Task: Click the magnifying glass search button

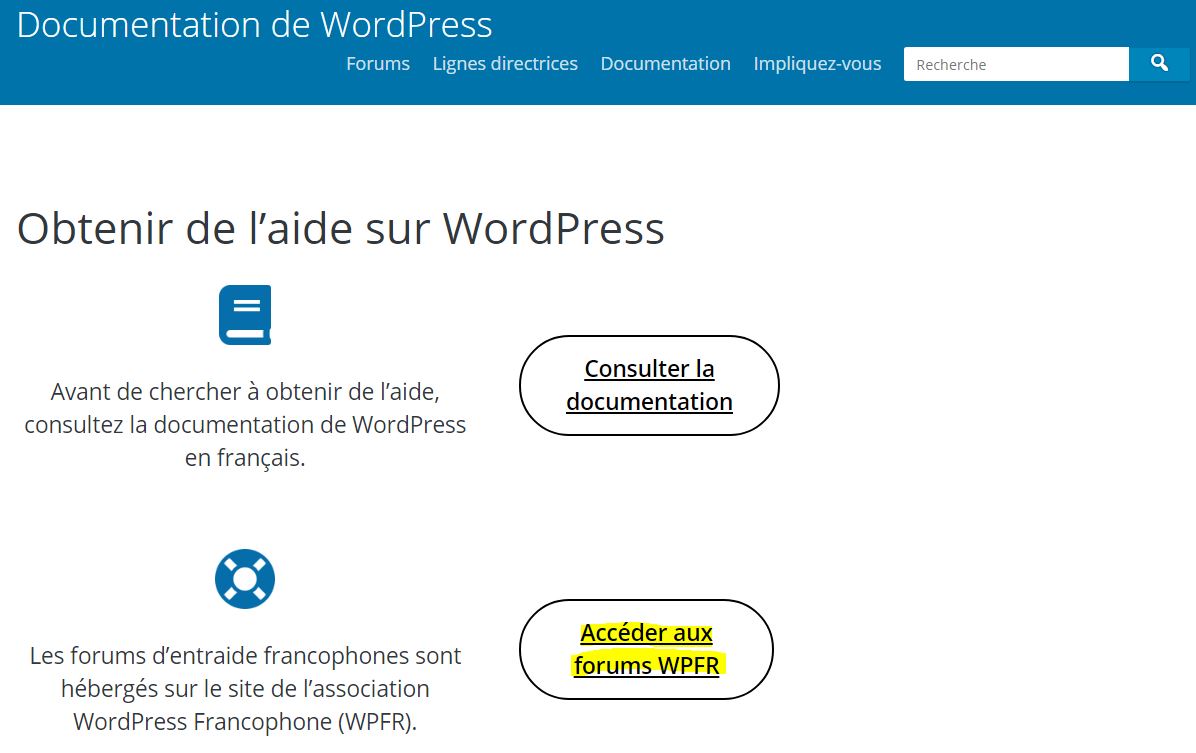Action: pos(1159,64)
